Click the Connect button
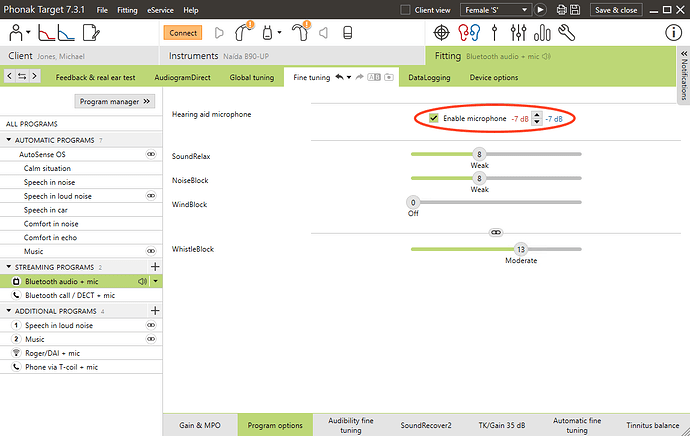Viewport: 690px width, 436px height. tap(183, 33)
